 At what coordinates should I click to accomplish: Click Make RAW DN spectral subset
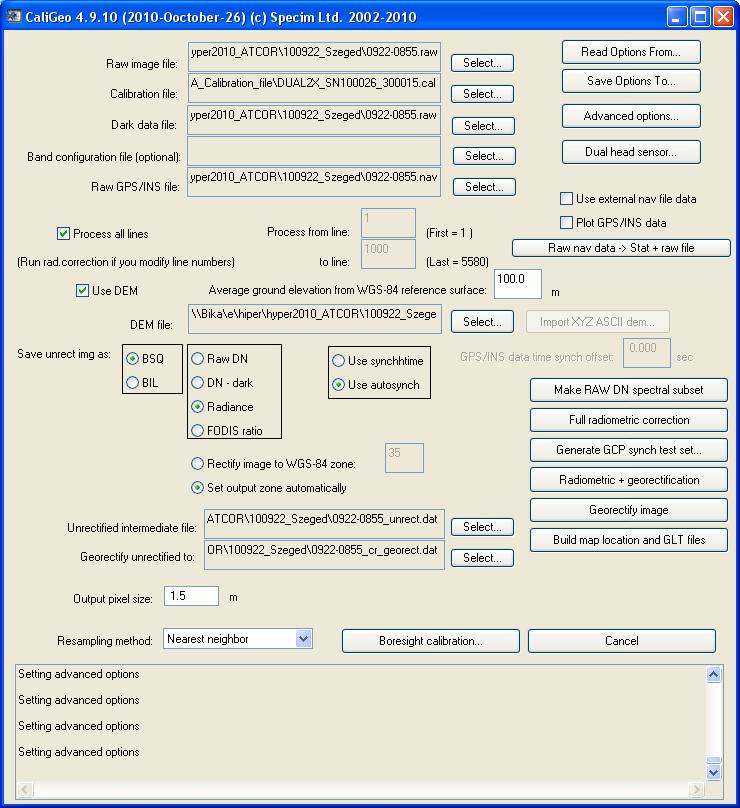point(629,390)
